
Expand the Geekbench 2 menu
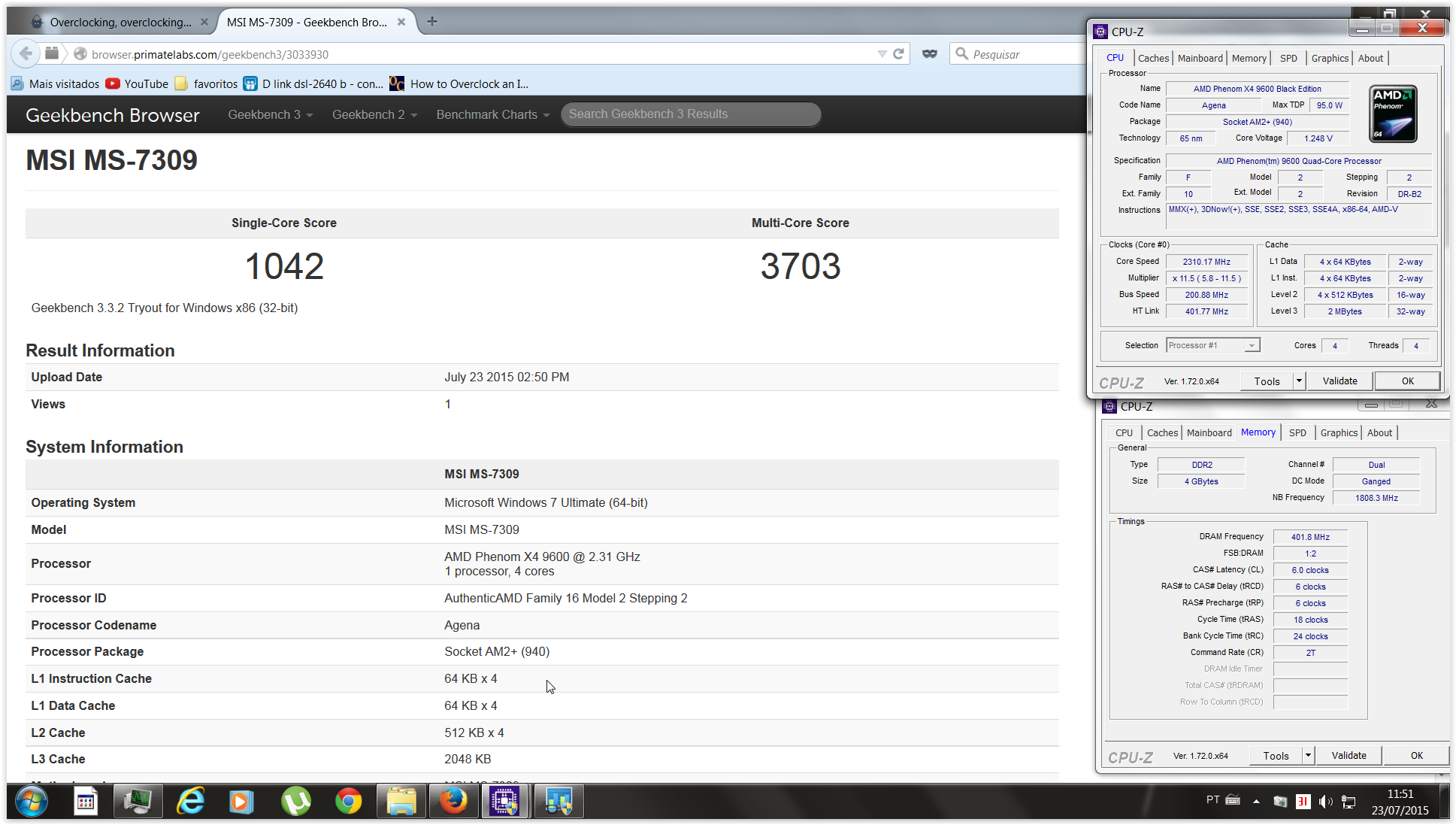(374, 114)
